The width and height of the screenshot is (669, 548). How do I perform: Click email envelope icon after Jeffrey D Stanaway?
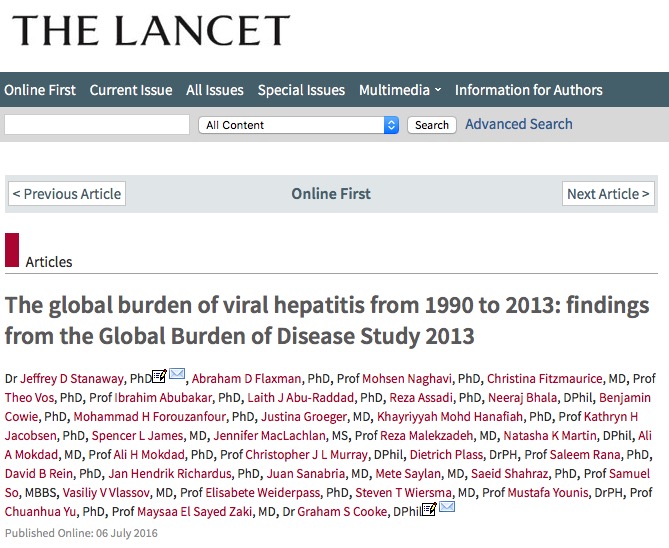tap(177, 374)
